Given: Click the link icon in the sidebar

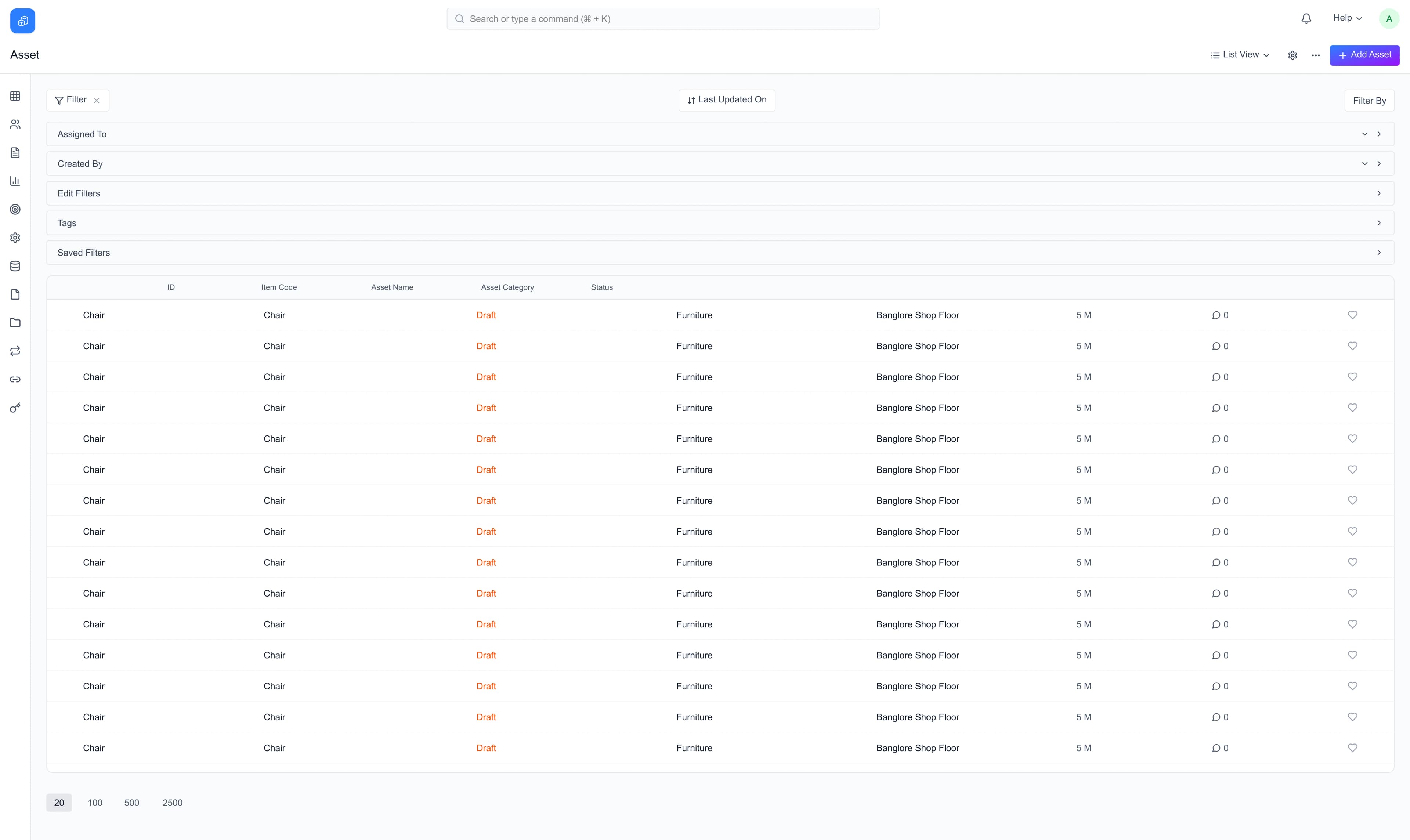Looking at the screenshot, I should pyautogui.click(x=15, y=379).
